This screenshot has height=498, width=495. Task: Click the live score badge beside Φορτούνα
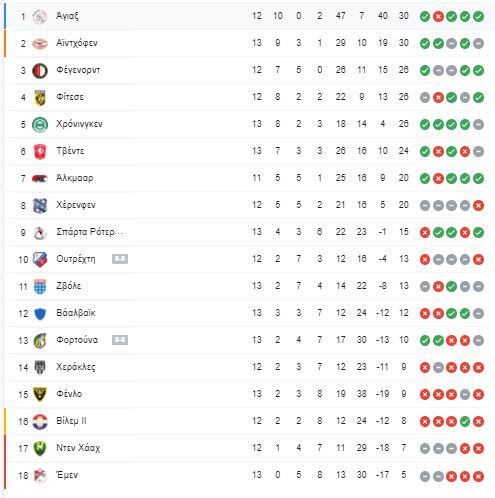(120, 340)
